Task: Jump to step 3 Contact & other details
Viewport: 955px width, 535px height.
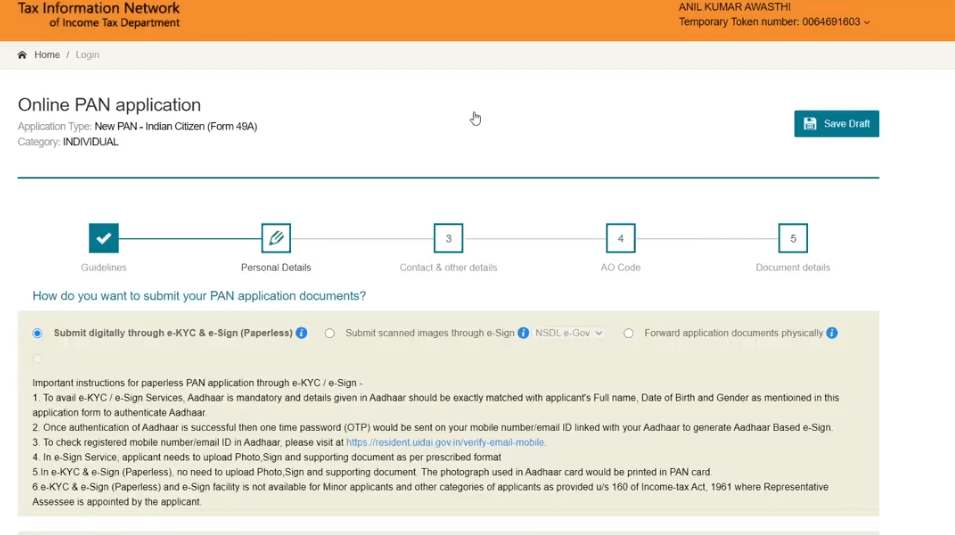Action: pyautogui.click(x=448, y=238)
